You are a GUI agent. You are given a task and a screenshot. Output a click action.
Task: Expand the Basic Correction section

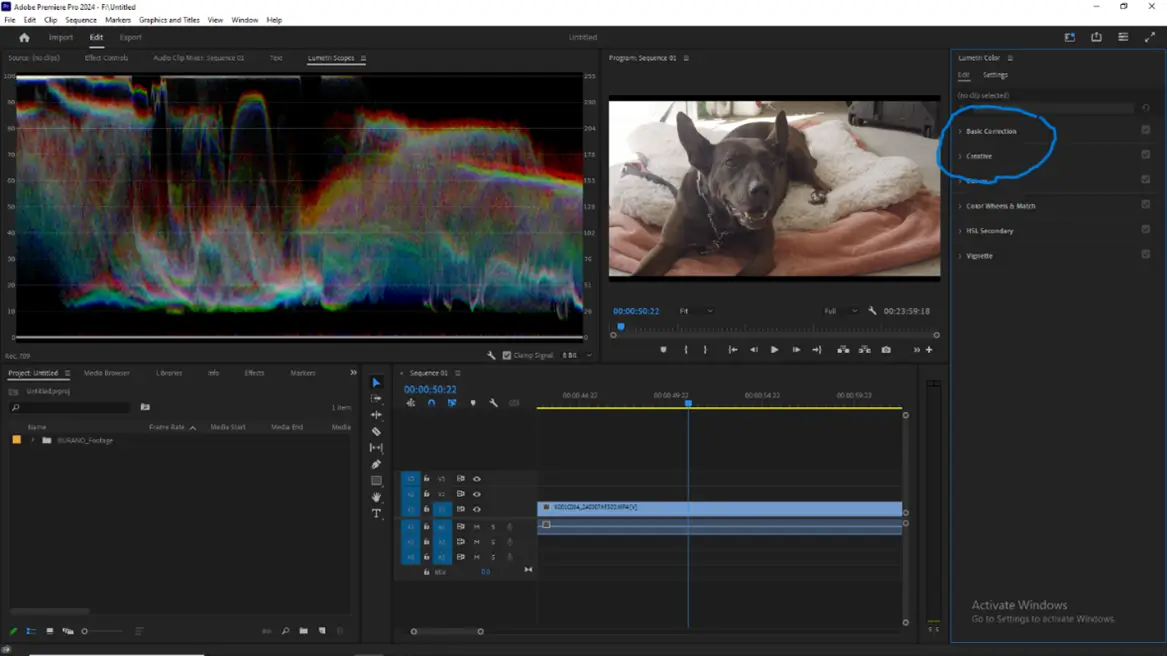960,131
